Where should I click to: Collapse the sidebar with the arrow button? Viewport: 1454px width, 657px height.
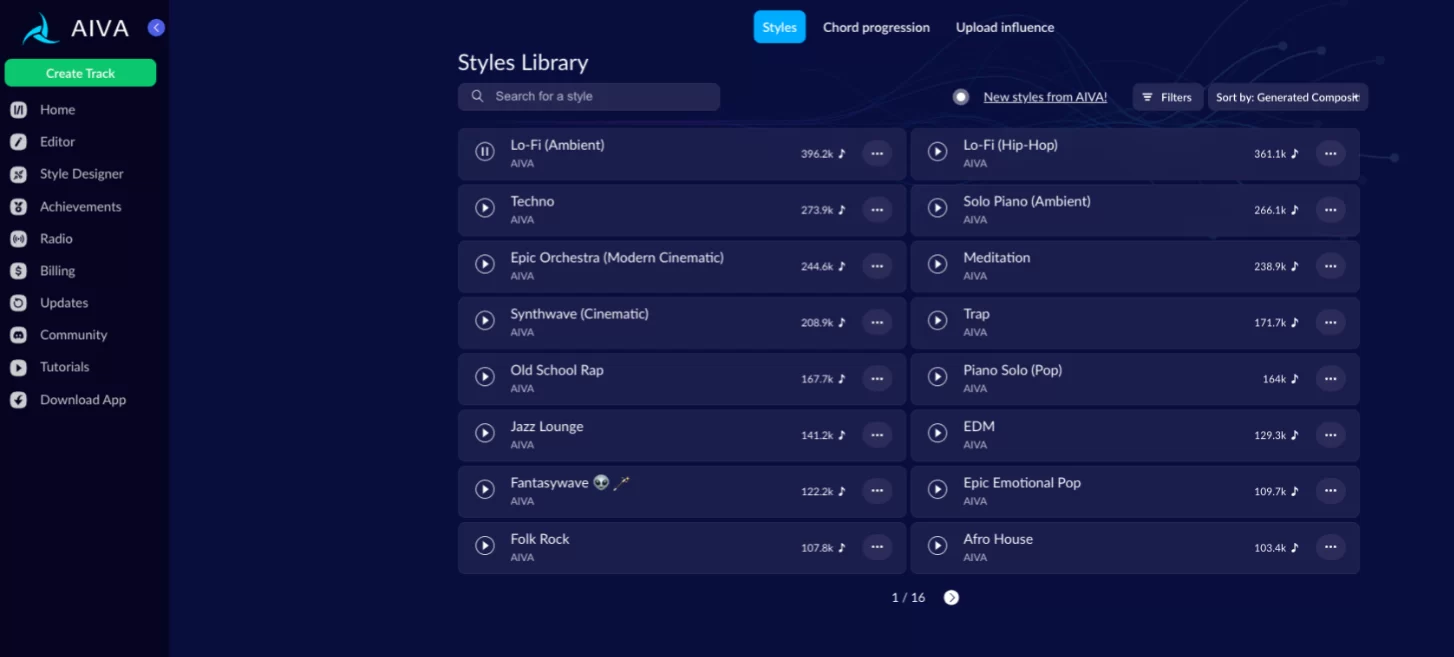point(156,28)
